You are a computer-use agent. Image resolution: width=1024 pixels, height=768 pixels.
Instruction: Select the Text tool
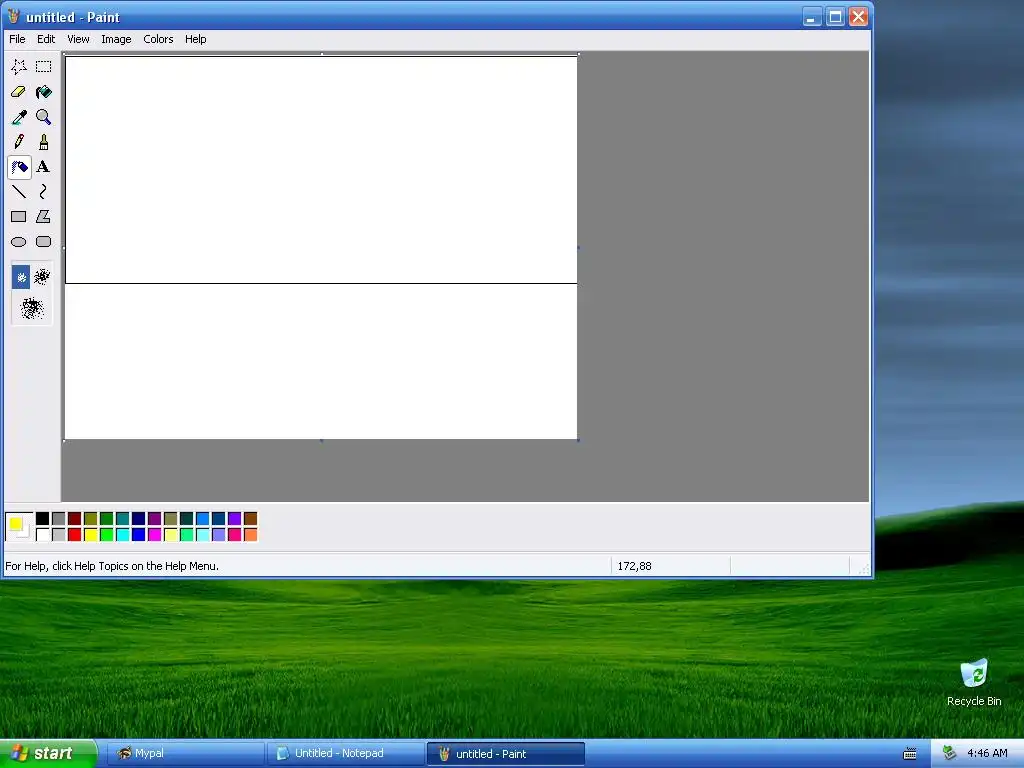(44, 167)
